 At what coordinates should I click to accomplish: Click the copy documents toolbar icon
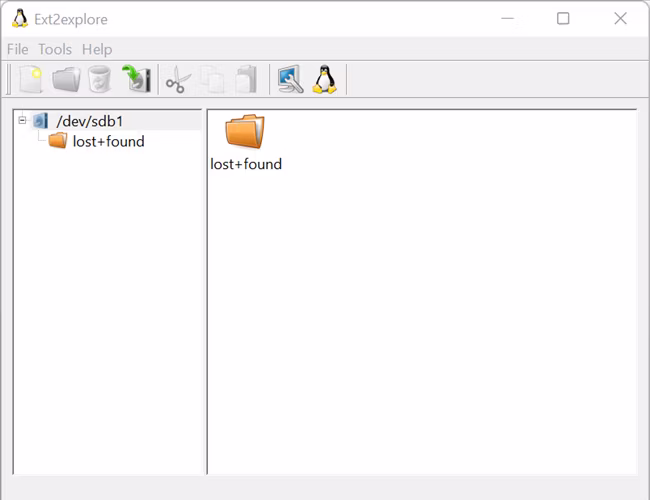[212, 79]
